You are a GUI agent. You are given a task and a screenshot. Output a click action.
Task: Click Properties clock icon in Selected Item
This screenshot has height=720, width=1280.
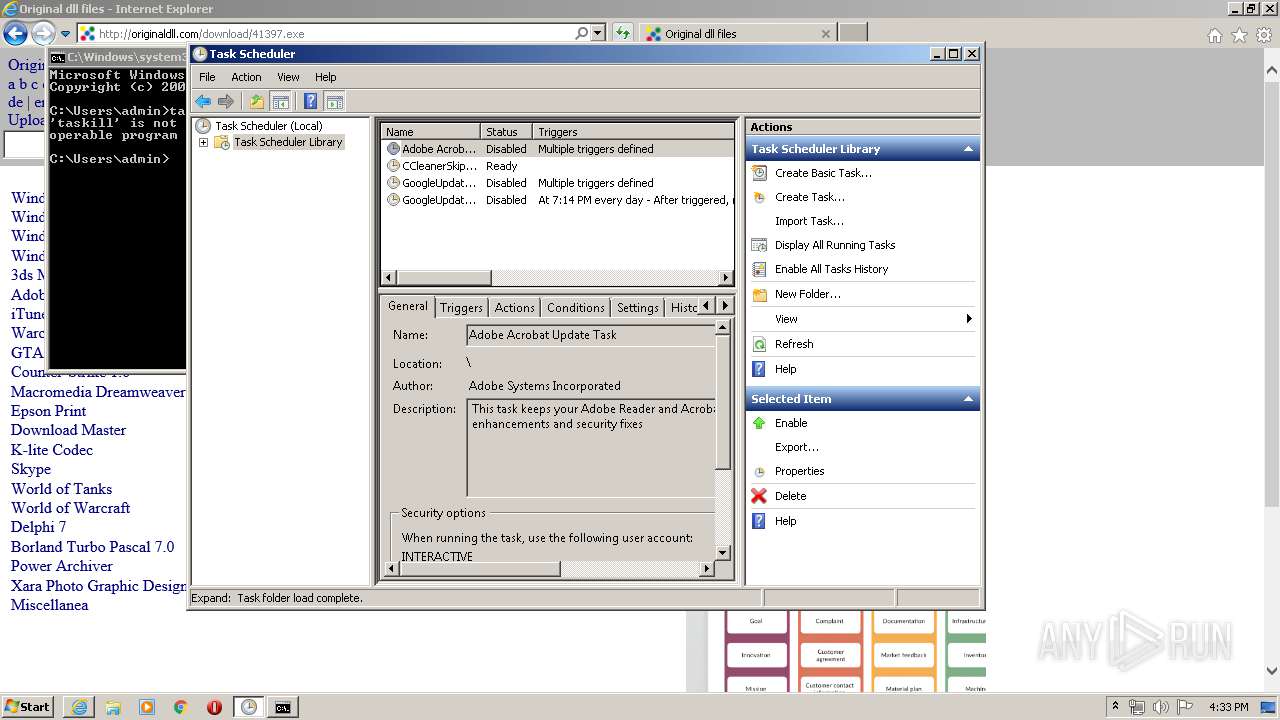(x=760, y=471)
